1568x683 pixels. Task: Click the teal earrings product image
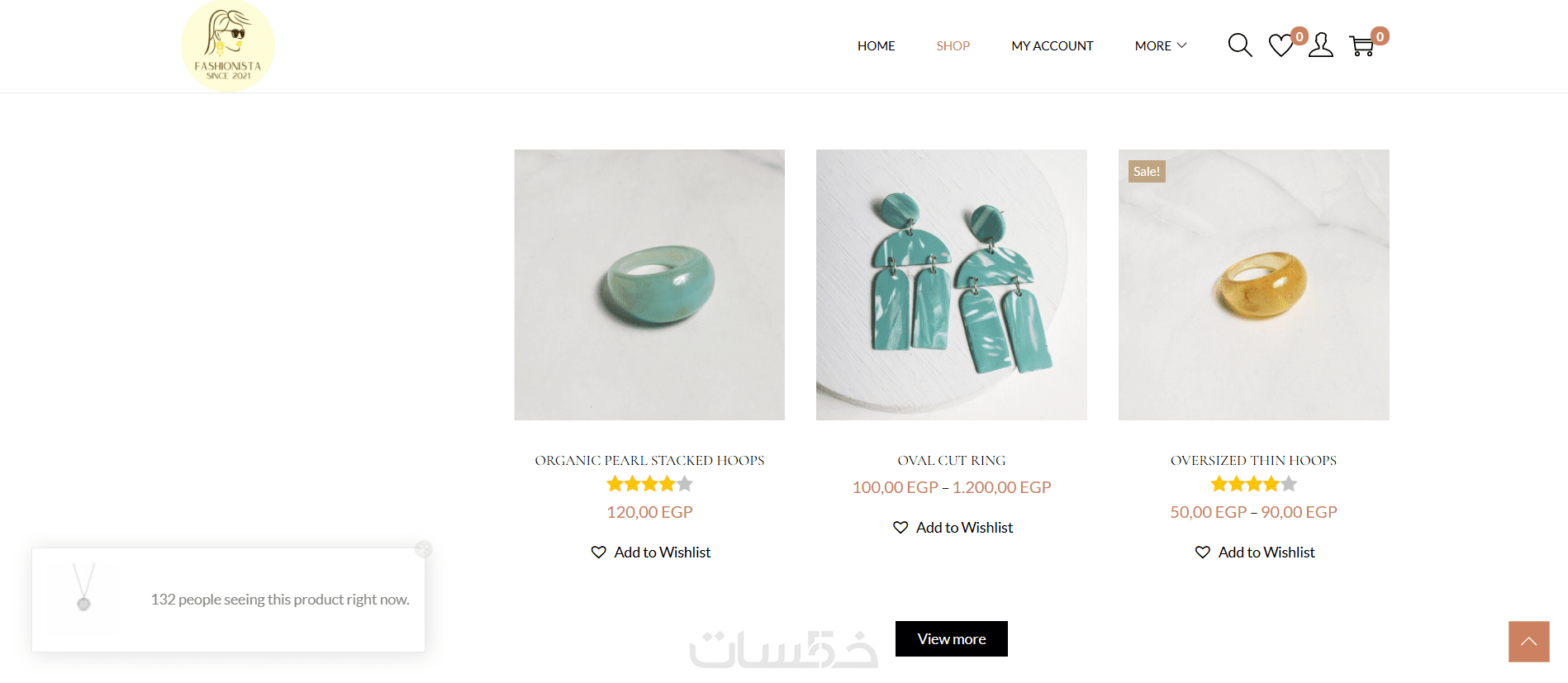(952, 285)
